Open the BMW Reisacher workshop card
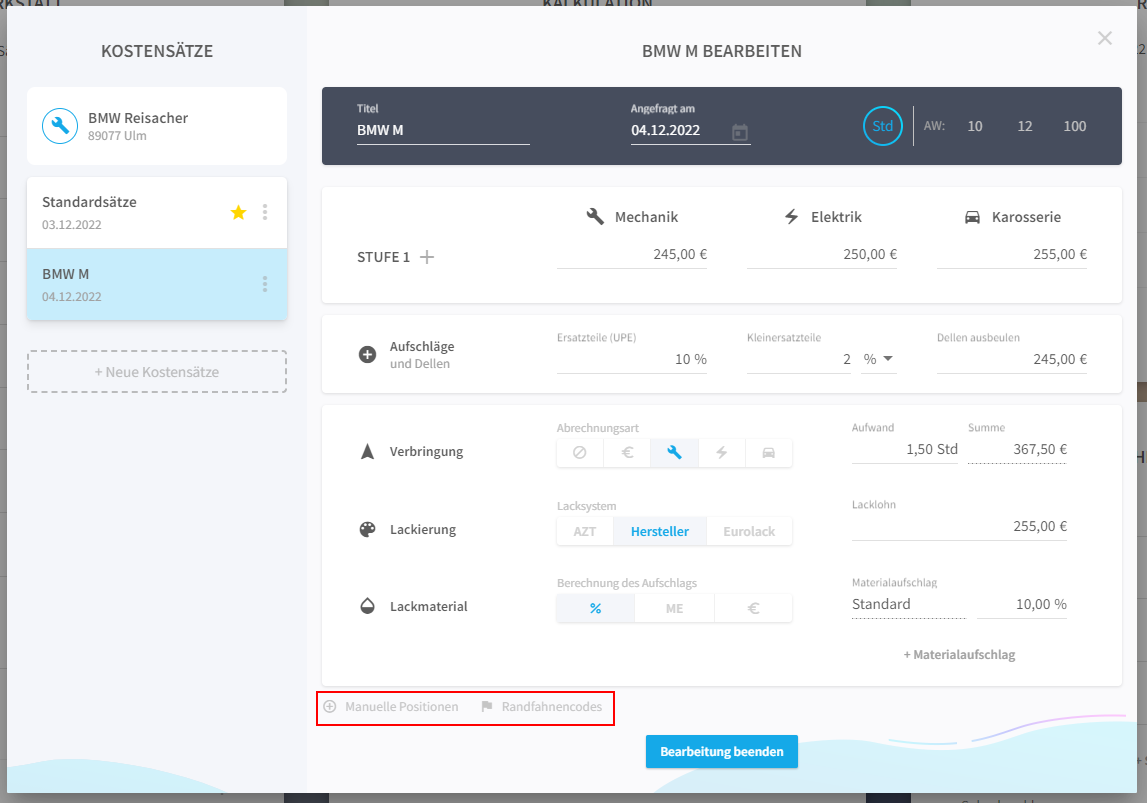Viewport: 1147px width, 803px height. coord(157,126)
